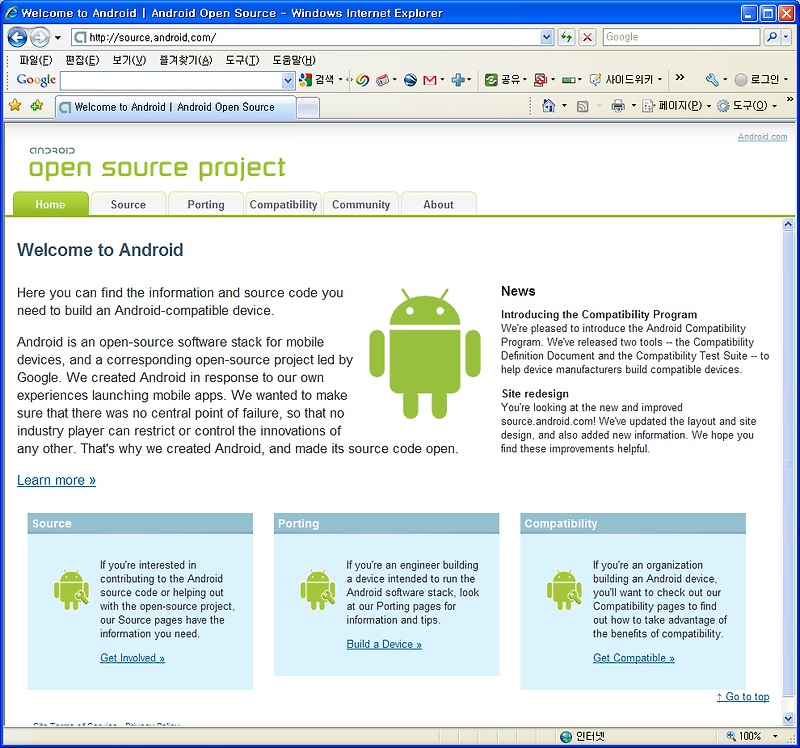This screenshot has height=748, width=800.
Task: Open the address bar history dropdown
Action: [545, 37]
